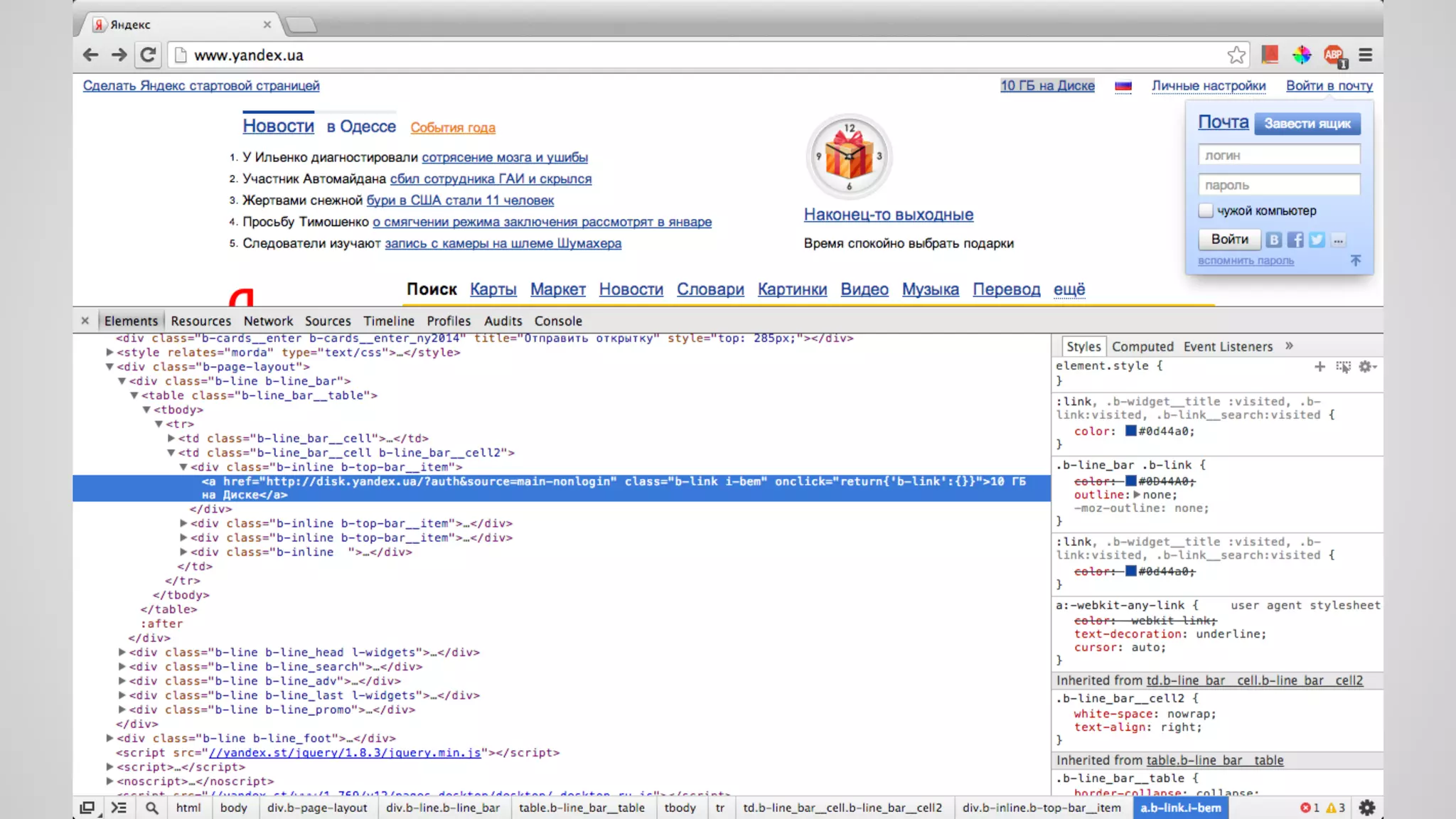
Task: Switch to the Network tab
Action: (268, 321)
